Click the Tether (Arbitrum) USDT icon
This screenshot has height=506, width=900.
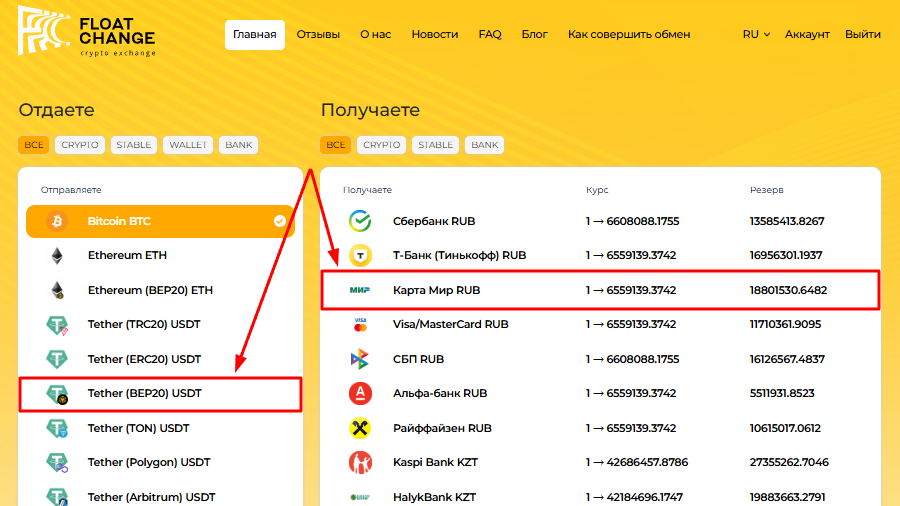57,497
